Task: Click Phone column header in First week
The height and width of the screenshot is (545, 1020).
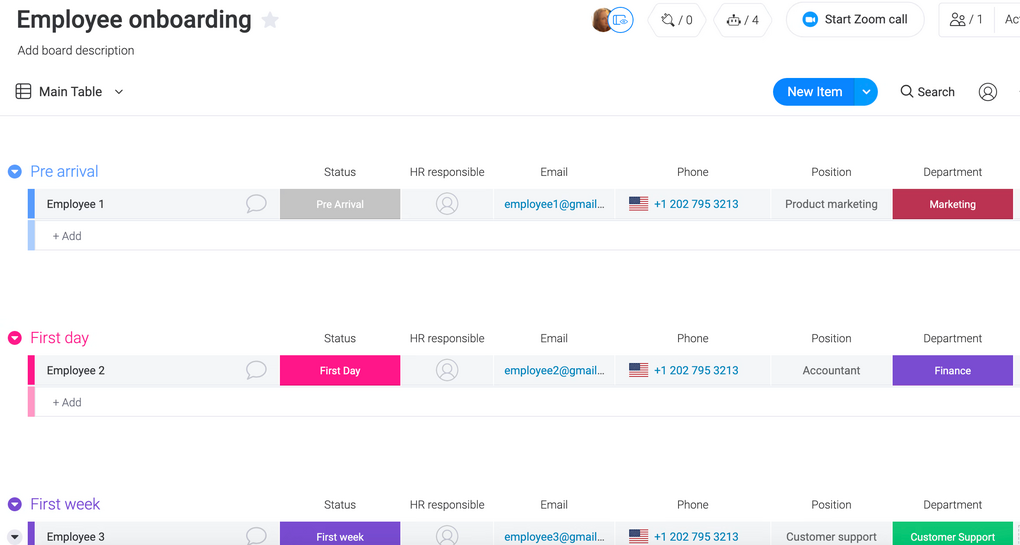Action: 693,505
